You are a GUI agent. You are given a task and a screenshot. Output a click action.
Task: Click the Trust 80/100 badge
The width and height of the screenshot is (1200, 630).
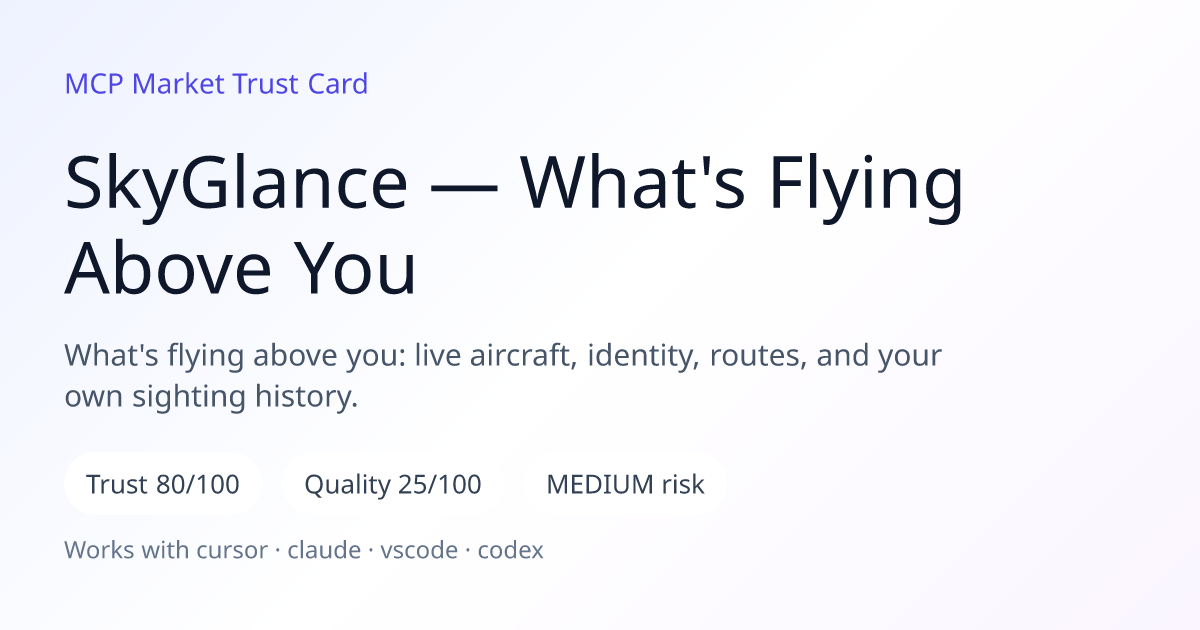coord(163,485)
